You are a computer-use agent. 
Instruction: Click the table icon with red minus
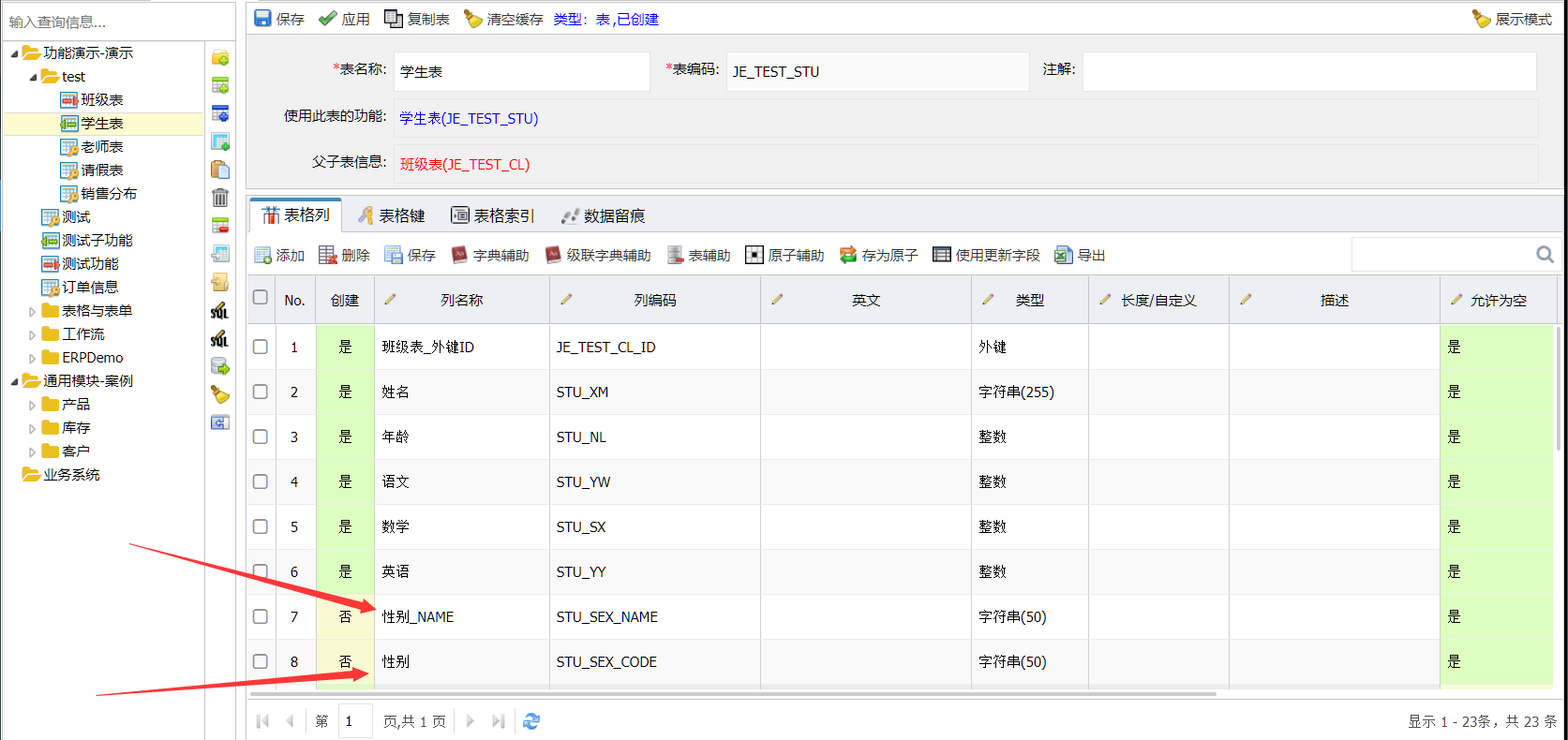(220, 226)
